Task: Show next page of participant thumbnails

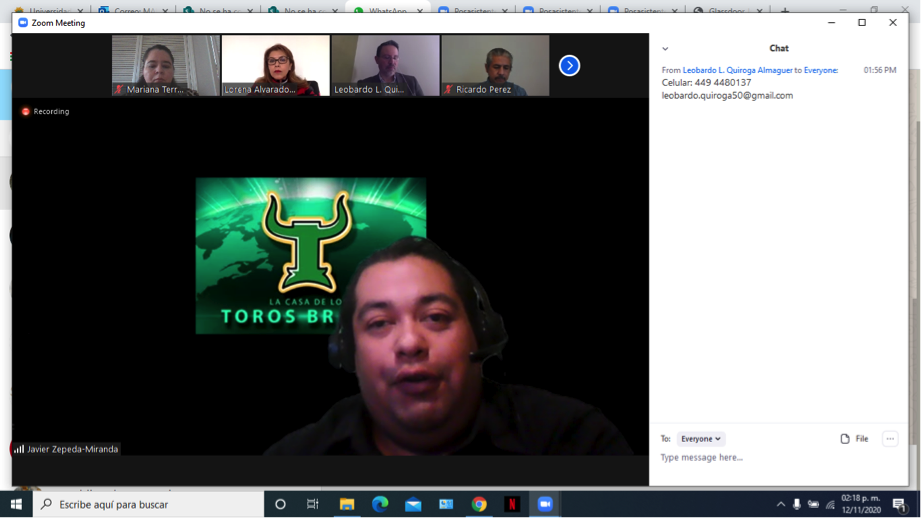Action: click(569, 65)
